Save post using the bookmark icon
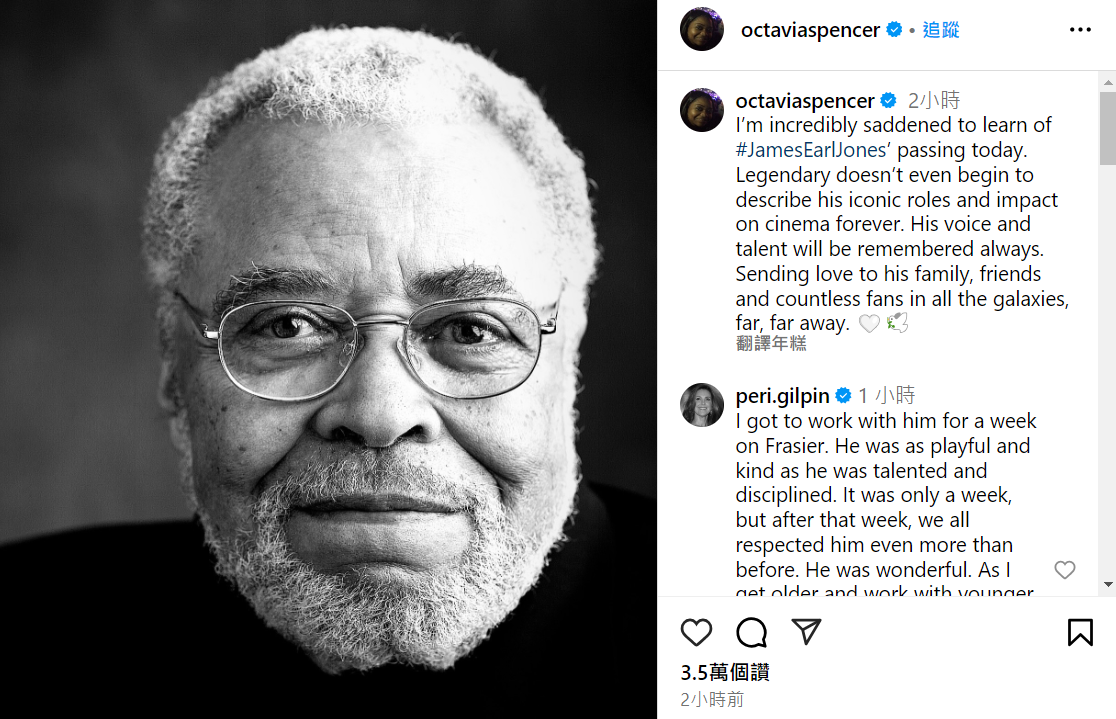Viewport: 1116px width, 719px height. 1080,632
